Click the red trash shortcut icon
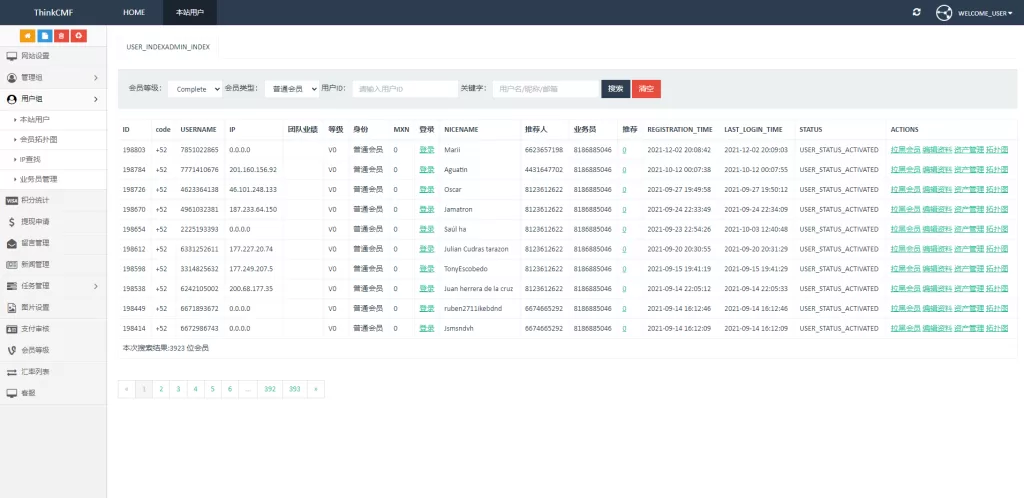This screenshot has height=498, width=1024. [61, 36]
